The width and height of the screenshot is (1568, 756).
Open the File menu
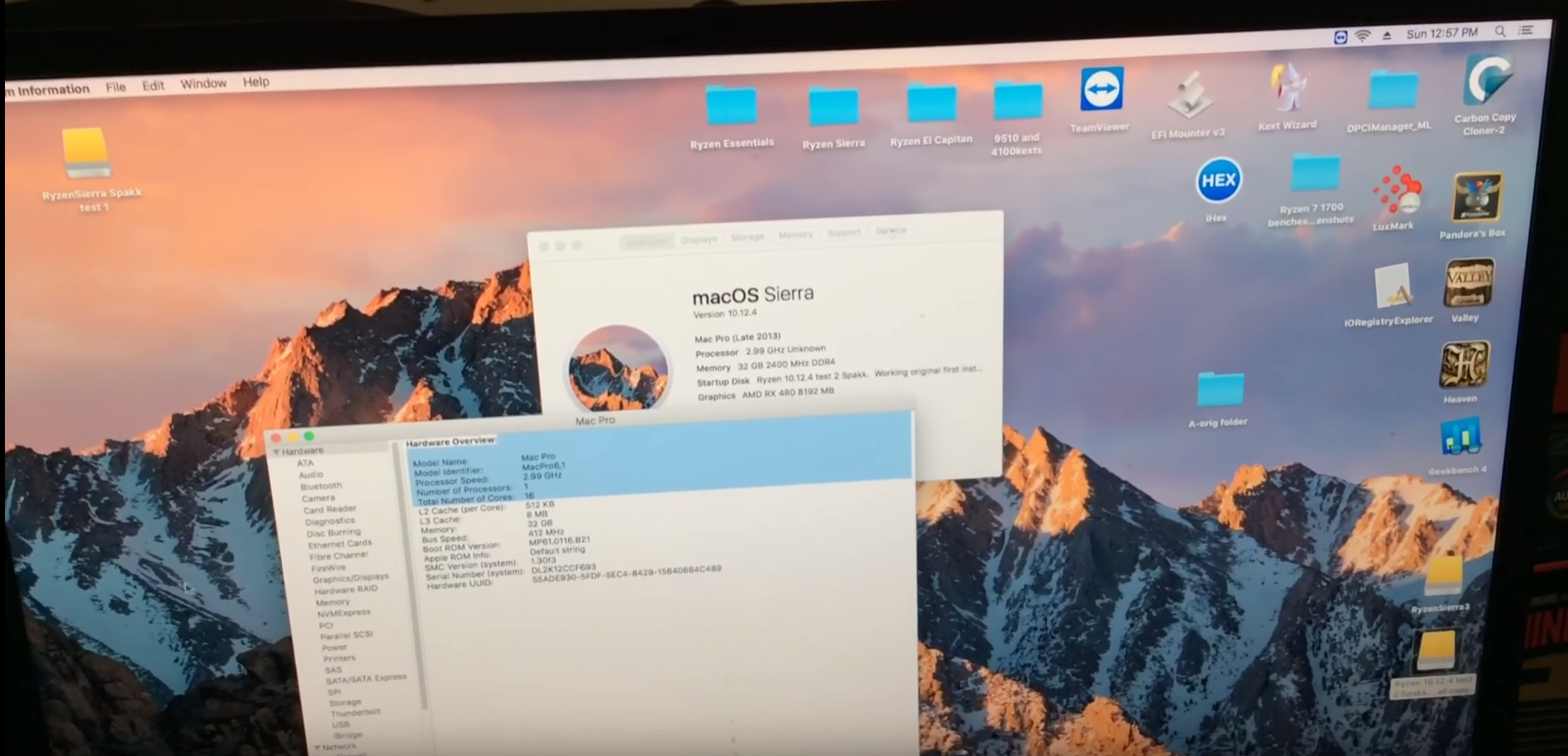(115, 87)
